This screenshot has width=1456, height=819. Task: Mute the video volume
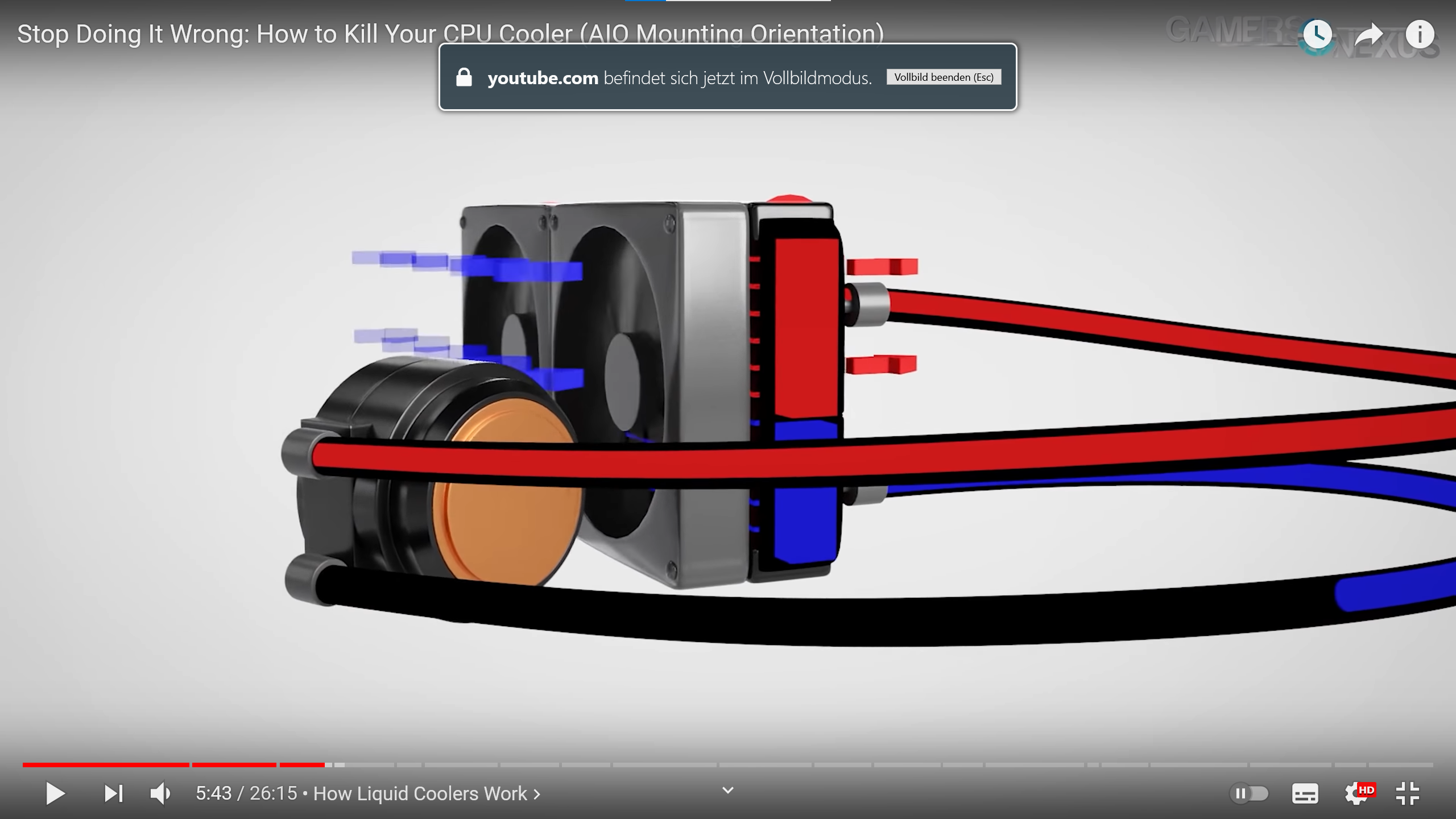pos(160,793)
